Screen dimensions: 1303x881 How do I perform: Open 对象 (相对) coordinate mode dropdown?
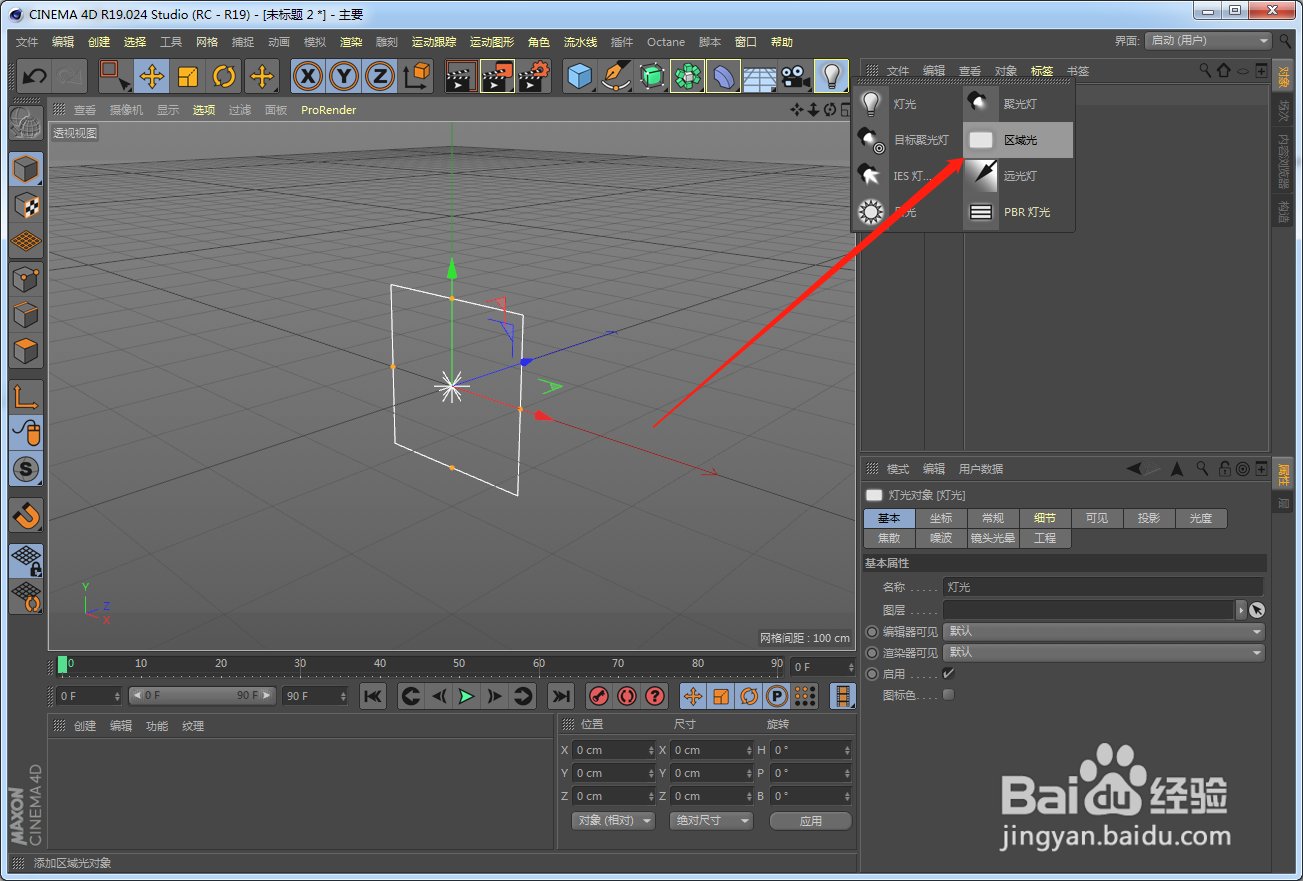click(x=613, y=820)
